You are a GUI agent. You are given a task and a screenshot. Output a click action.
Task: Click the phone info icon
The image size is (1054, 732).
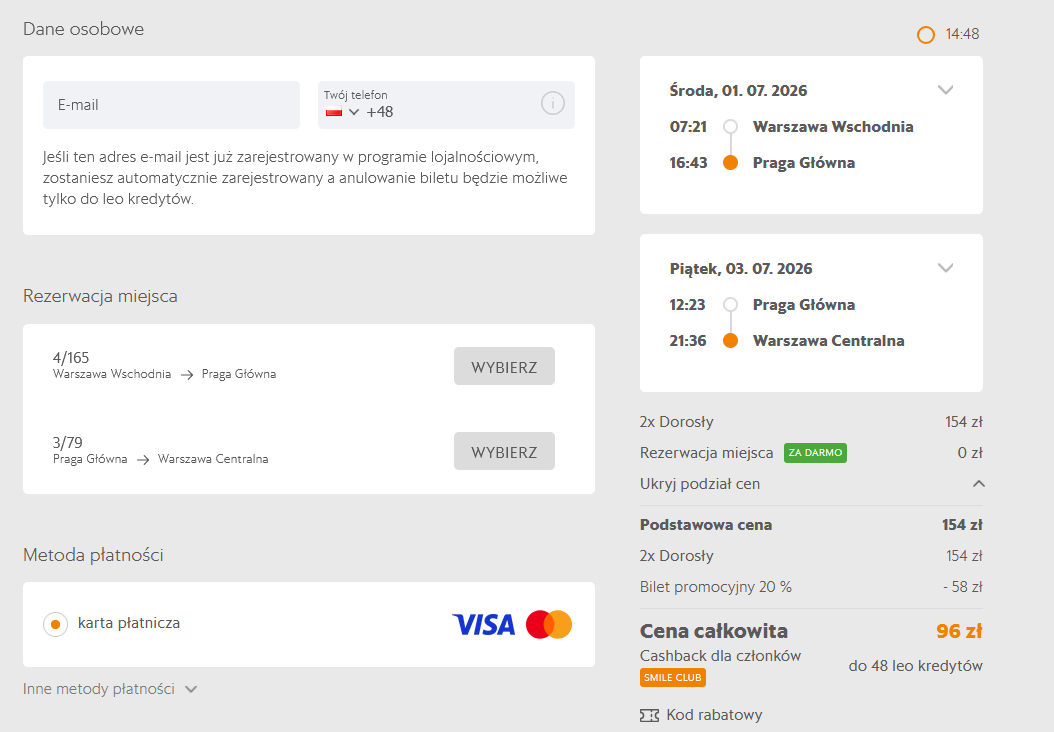point(553,104)
